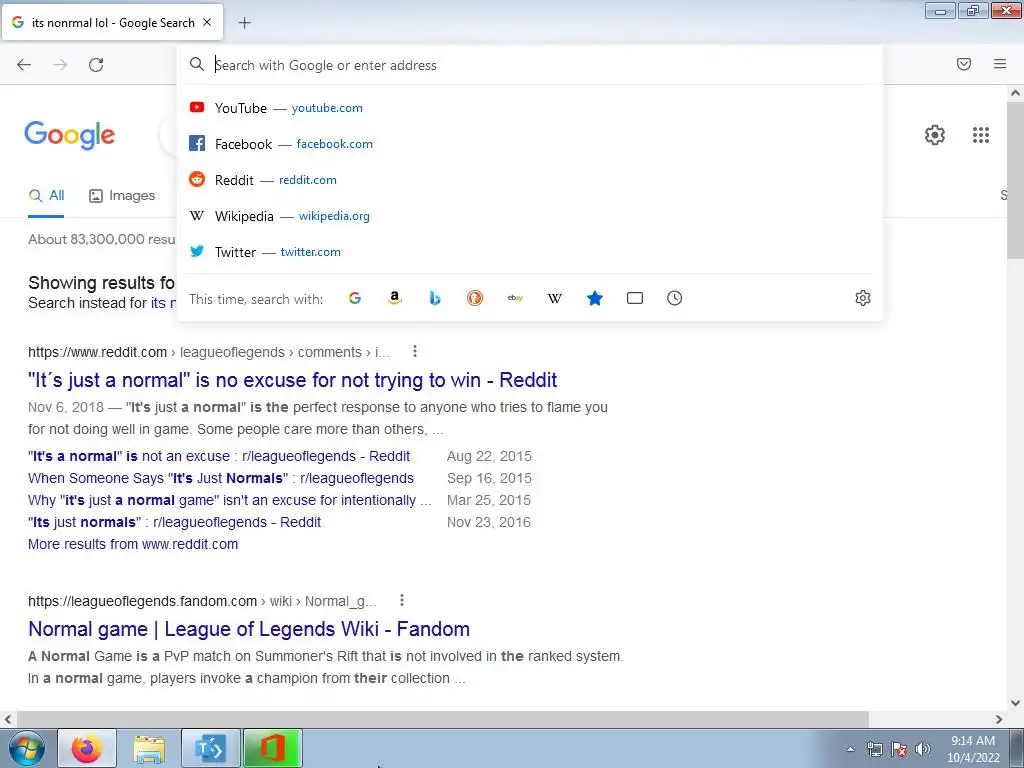Open the Firefox application menu
Screen dimensions: 1024x768
pyautogui.click(x=1000, y=64)
